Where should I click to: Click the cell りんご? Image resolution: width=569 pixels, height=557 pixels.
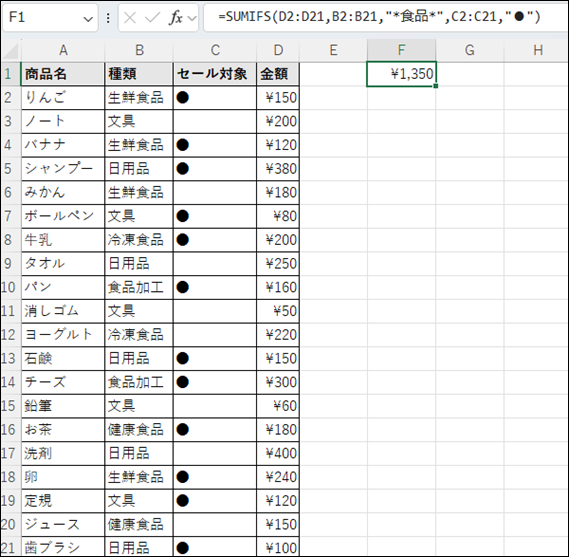63,98
